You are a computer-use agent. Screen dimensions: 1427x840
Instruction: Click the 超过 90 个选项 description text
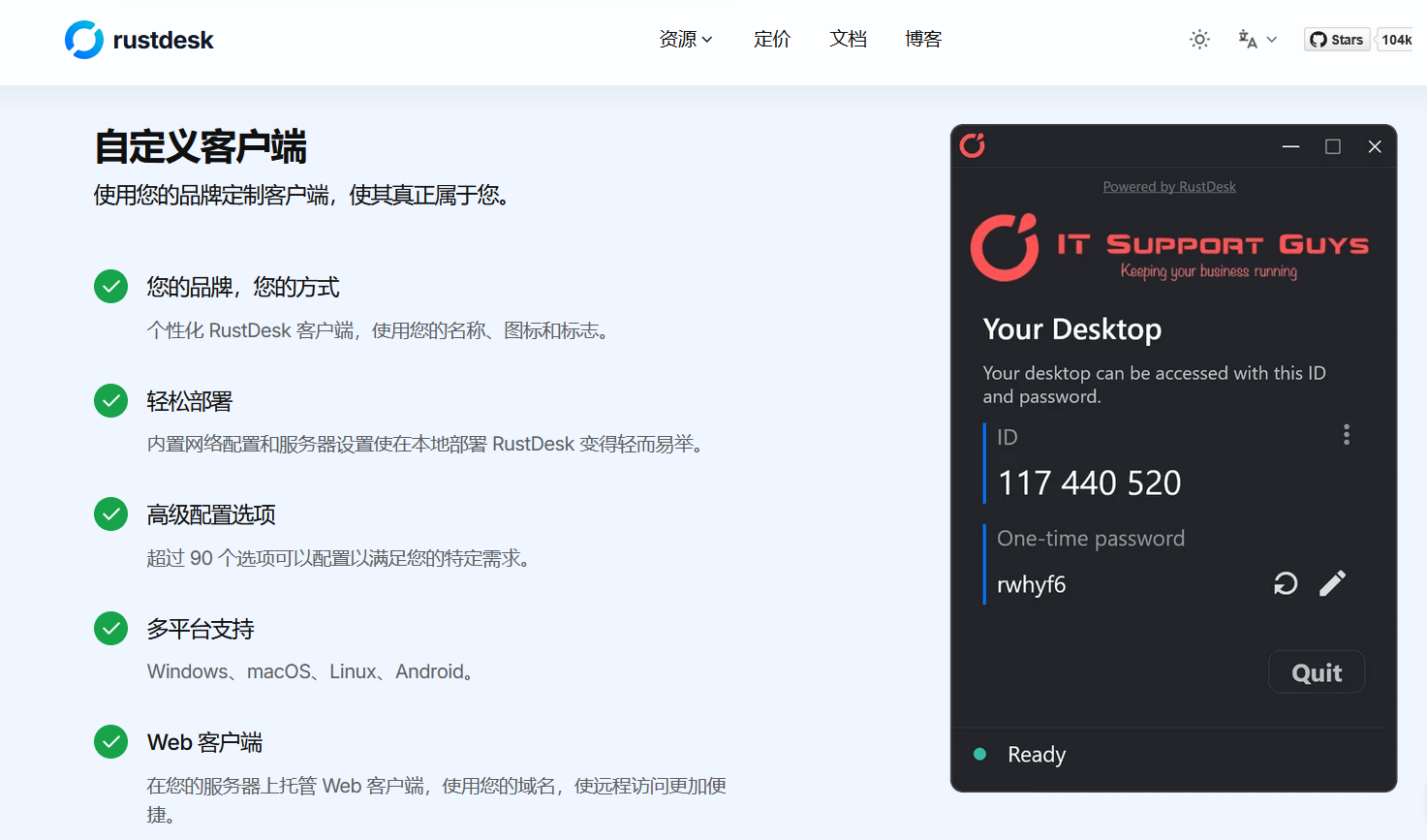340,558
